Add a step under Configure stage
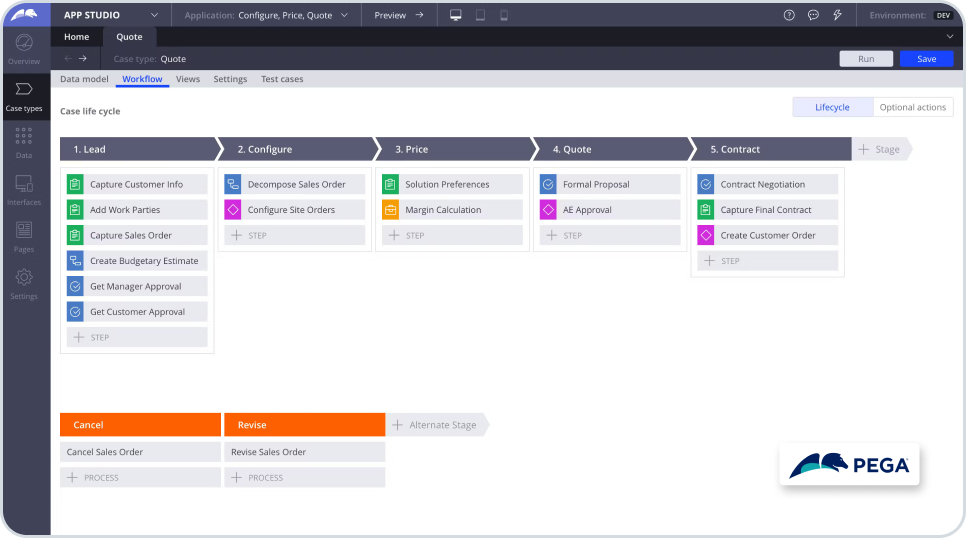 (x=293, y=236)
